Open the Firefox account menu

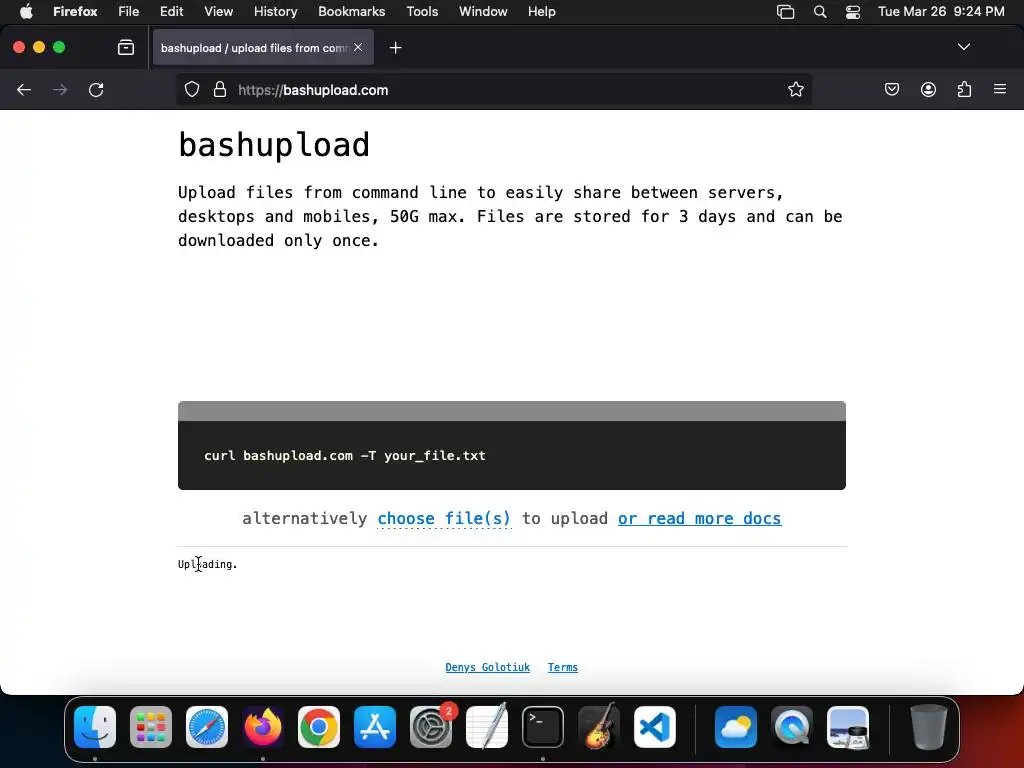[x=928, y=89]
